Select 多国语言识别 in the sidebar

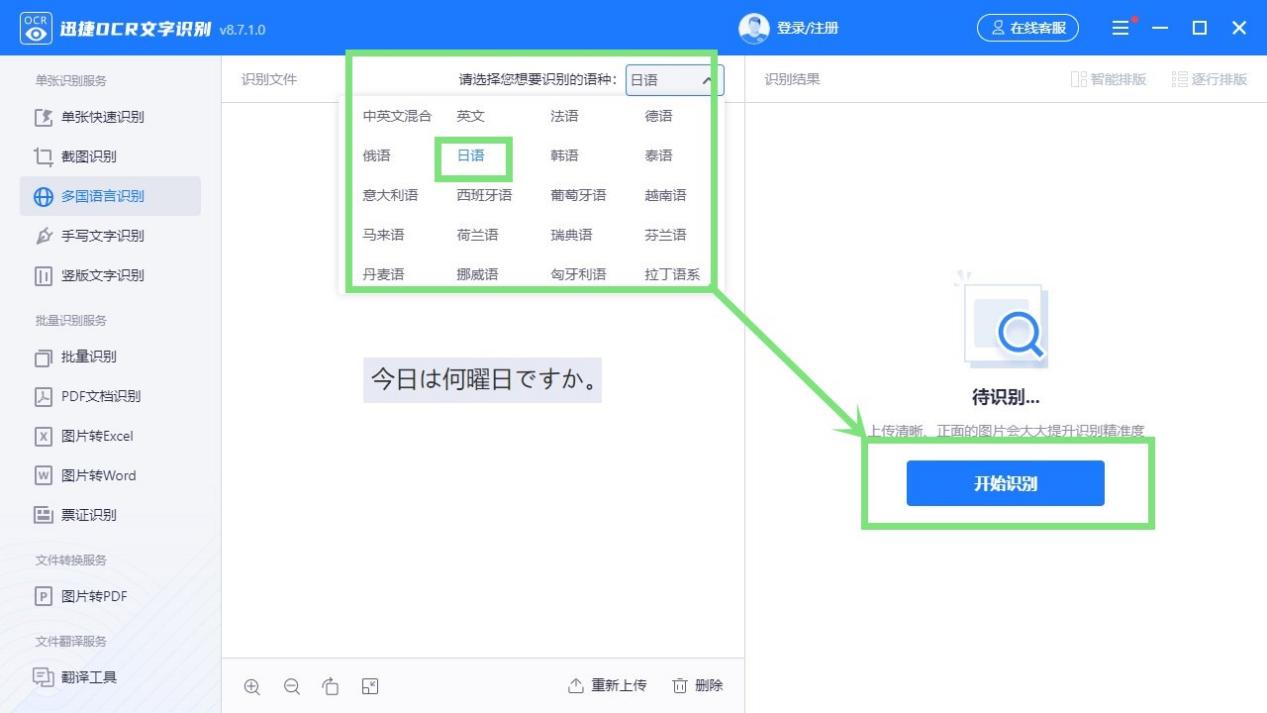pos(110,196)
